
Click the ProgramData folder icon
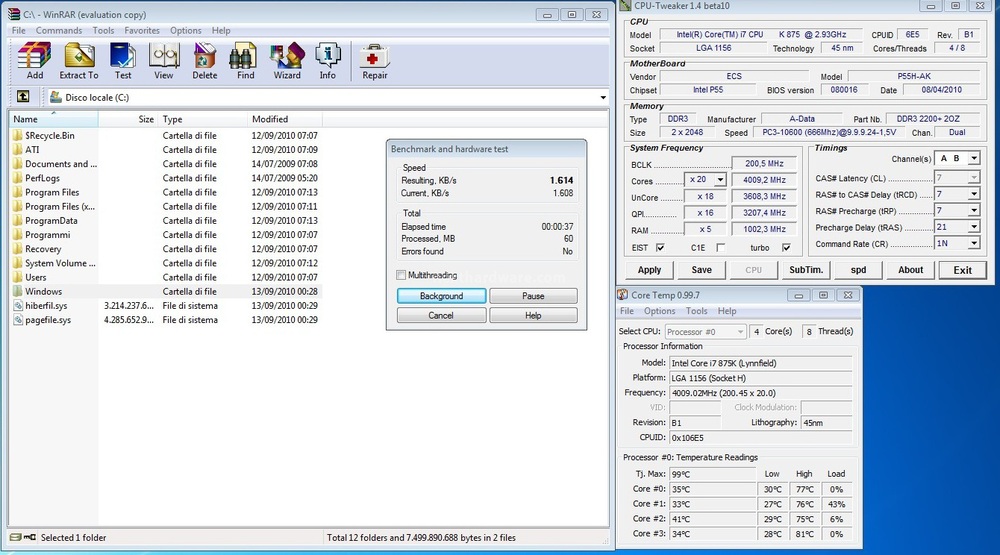pyautogui.click(x=17, y=221)
